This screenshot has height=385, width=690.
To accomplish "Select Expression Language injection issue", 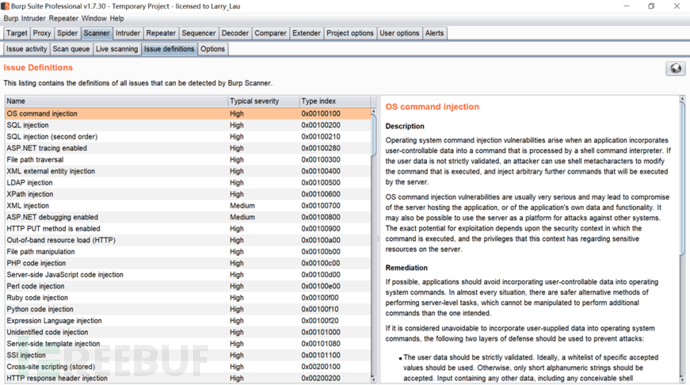I will (188, 321).
